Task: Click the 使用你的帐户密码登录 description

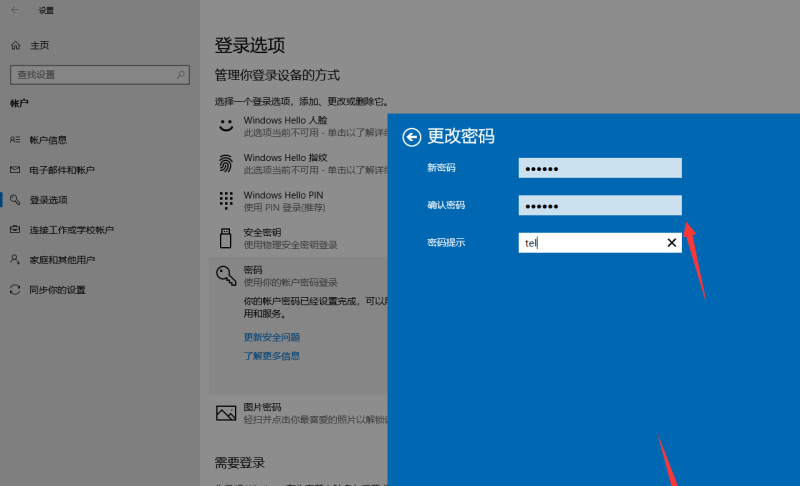Action: (x=290, y=282)
